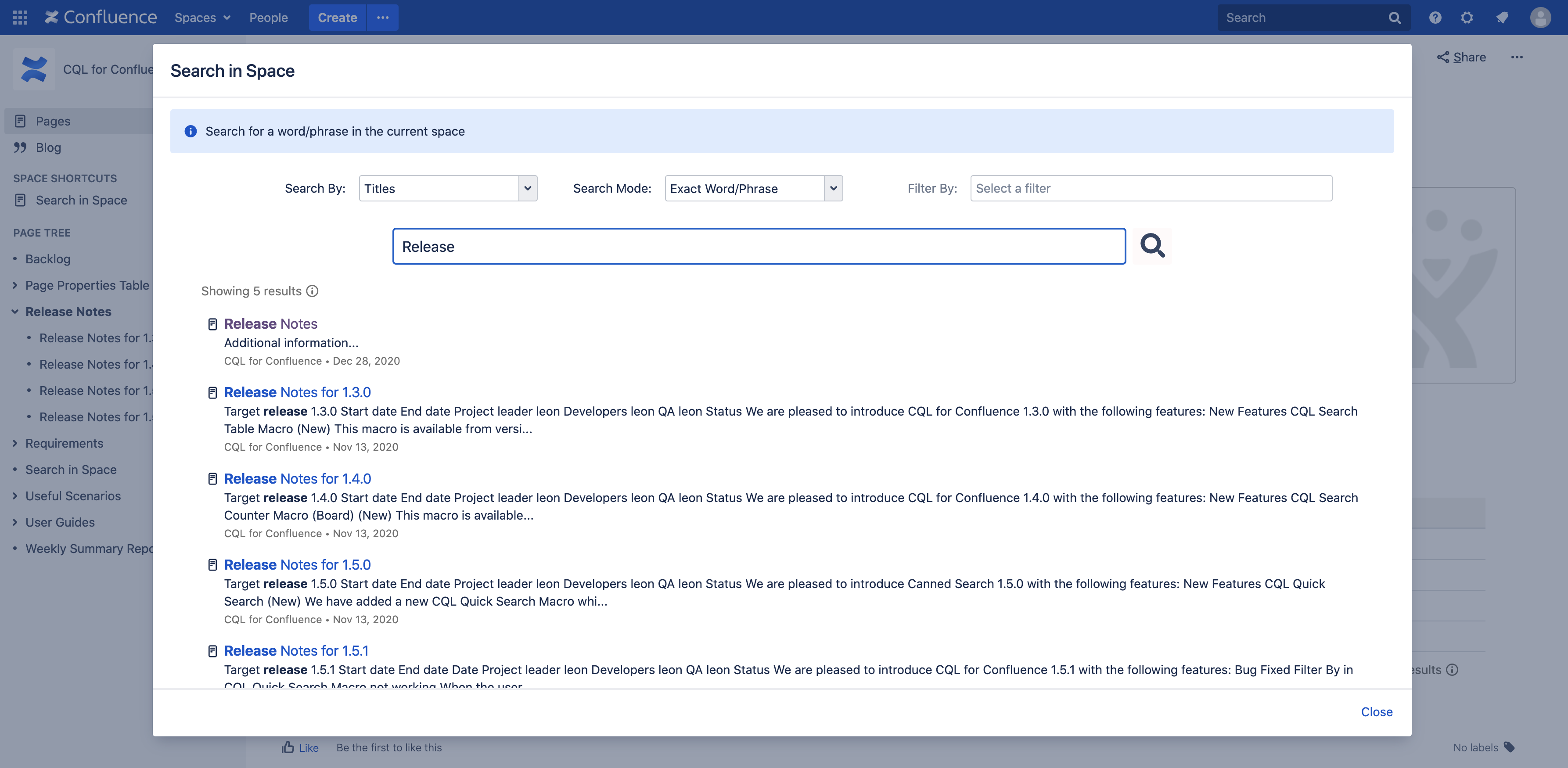This screenshot has height=768, width=1568.
Task: Click the Confluence logo
Action: [x=101, y=18]
